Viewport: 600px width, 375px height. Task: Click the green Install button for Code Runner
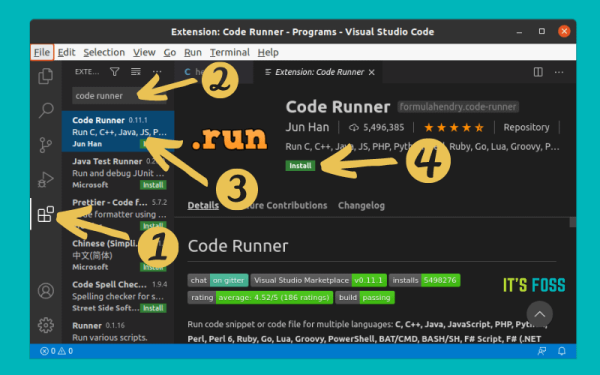pyautogui.click(x=300, y=165)
